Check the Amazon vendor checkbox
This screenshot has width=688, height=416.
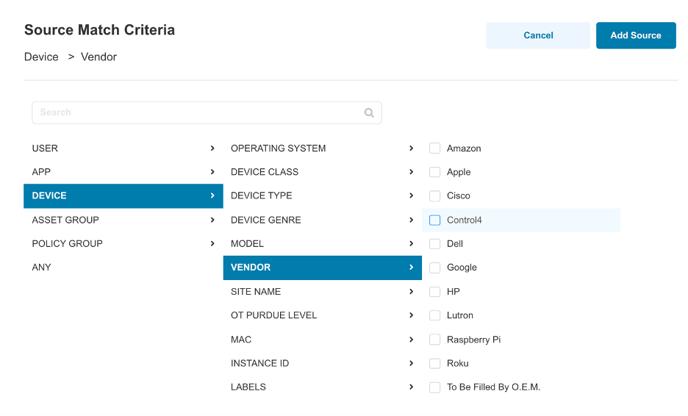click(x=435, y=148)
